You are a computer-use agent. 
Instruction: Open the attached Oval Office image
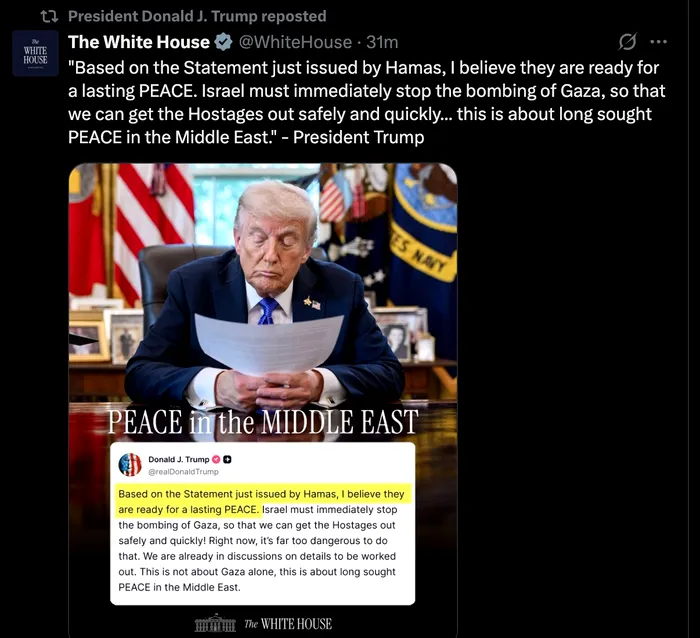tap(263, 400)
